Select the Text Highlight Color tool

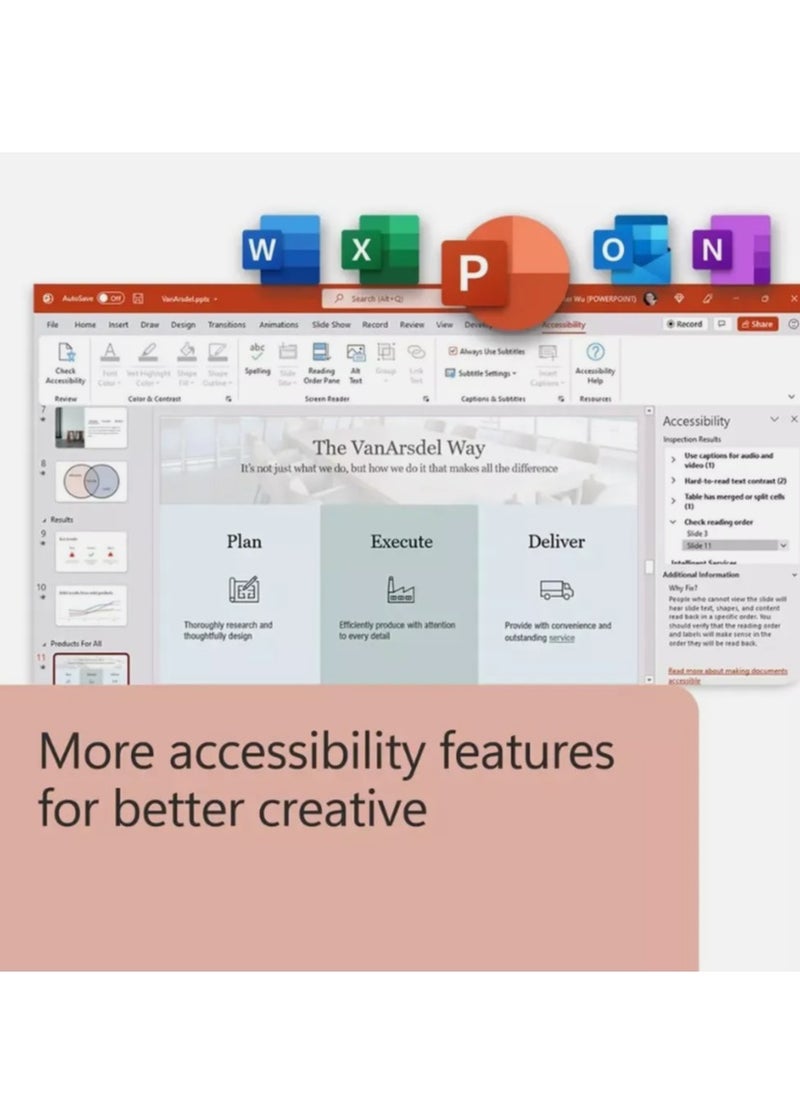147,363
